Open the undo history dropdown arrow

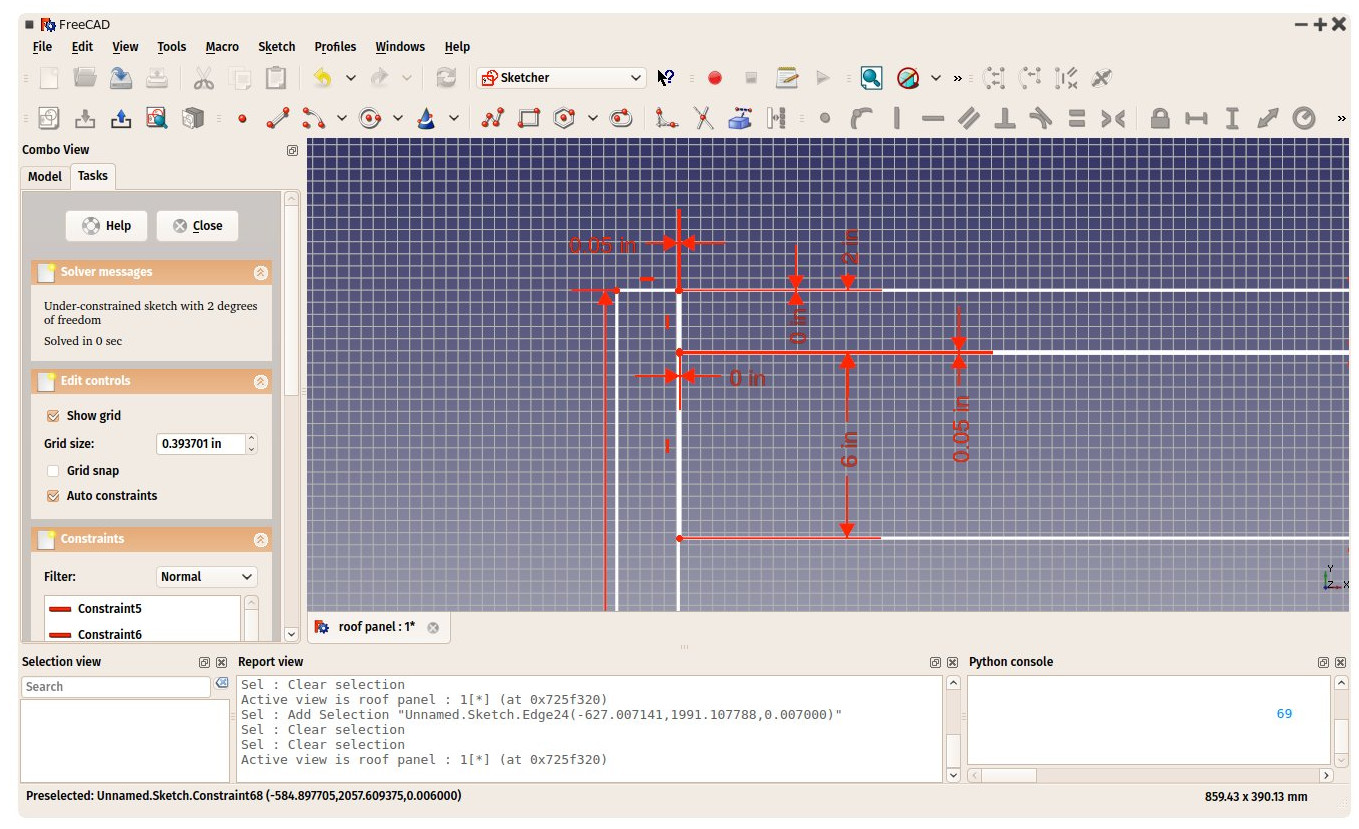[351, 77]
